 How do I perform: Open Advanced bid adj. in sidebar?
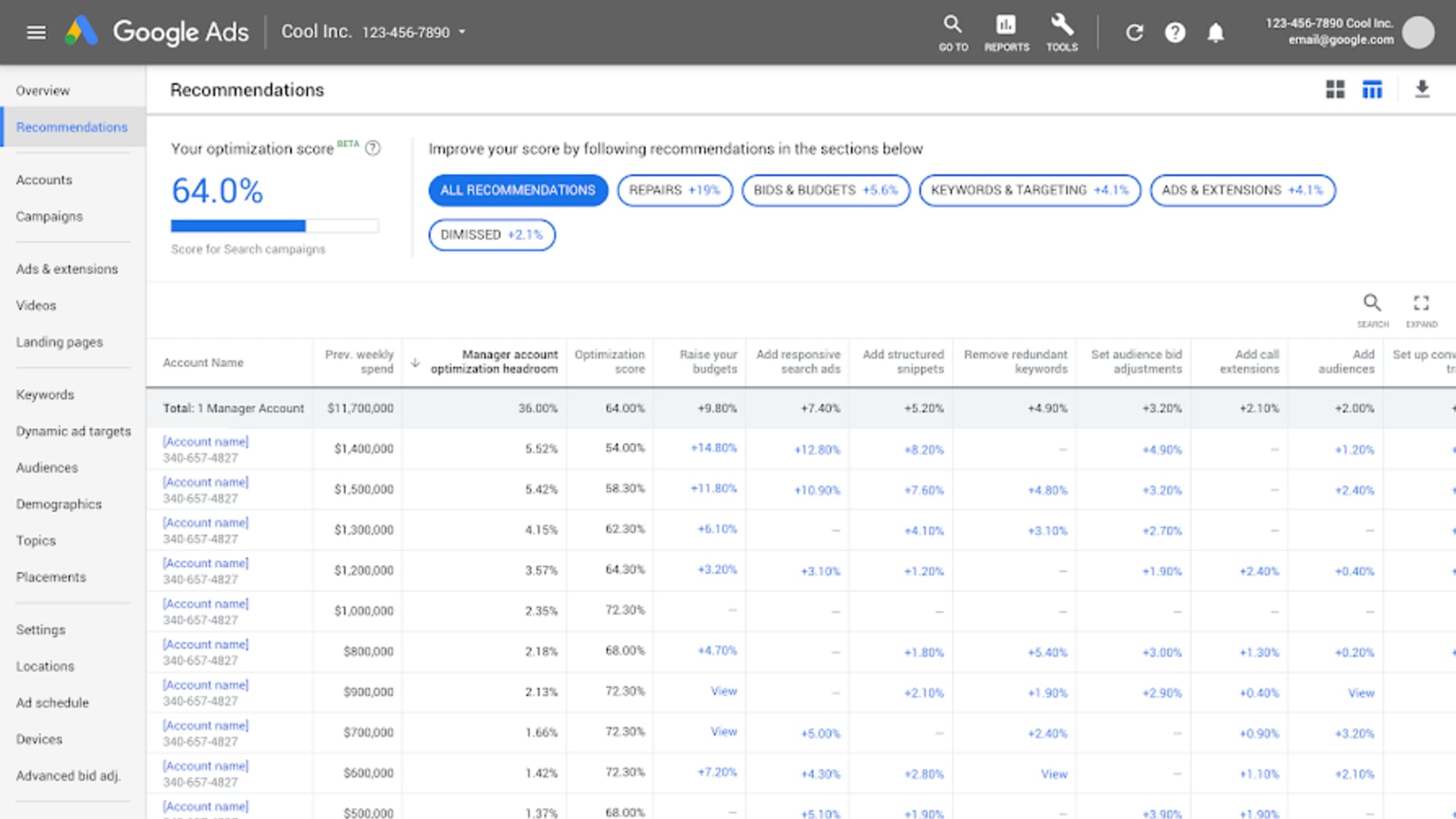[68, 775]
